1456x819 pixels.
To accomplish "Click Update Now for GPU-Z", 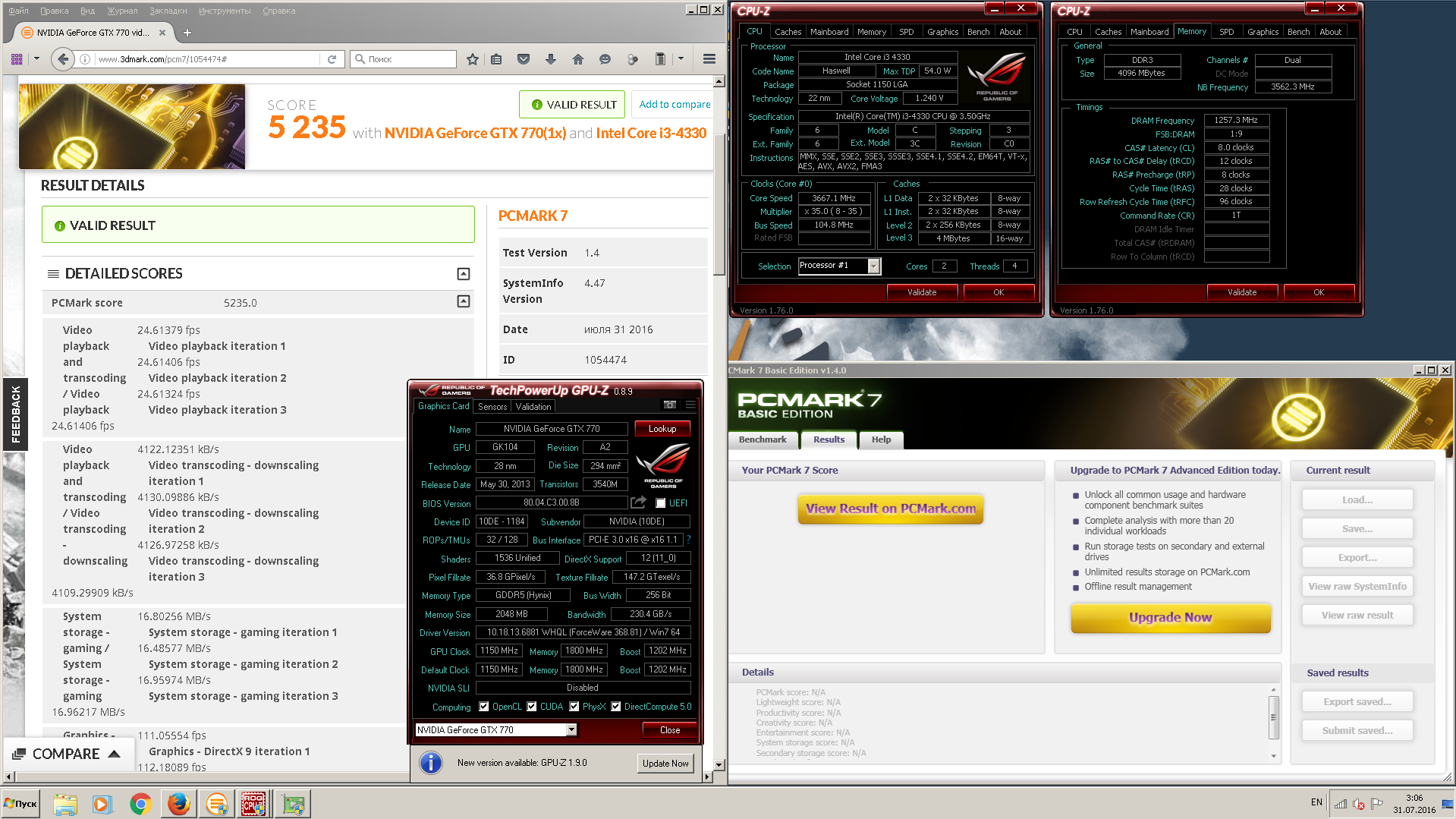I will coord(665,763).
